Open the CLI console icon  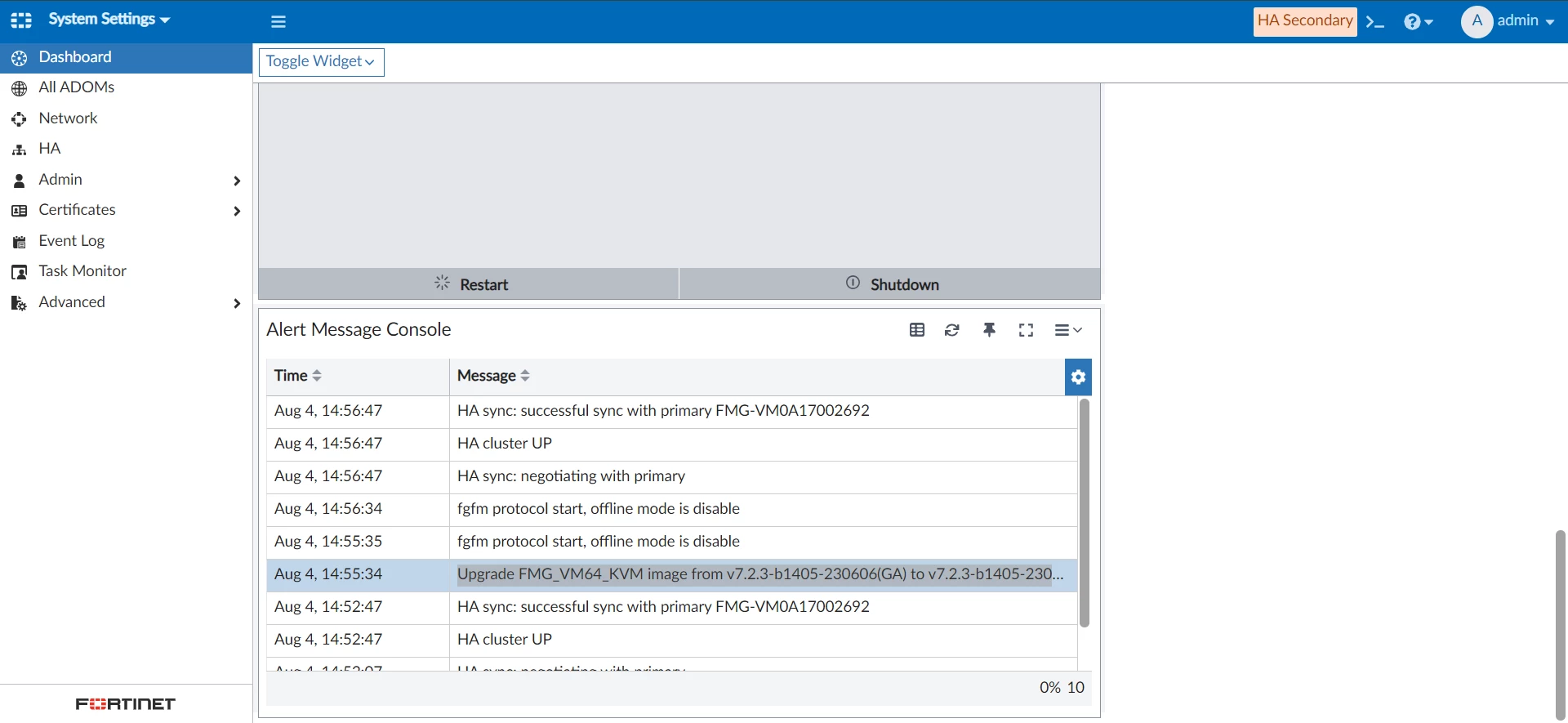coord(1375,22)
